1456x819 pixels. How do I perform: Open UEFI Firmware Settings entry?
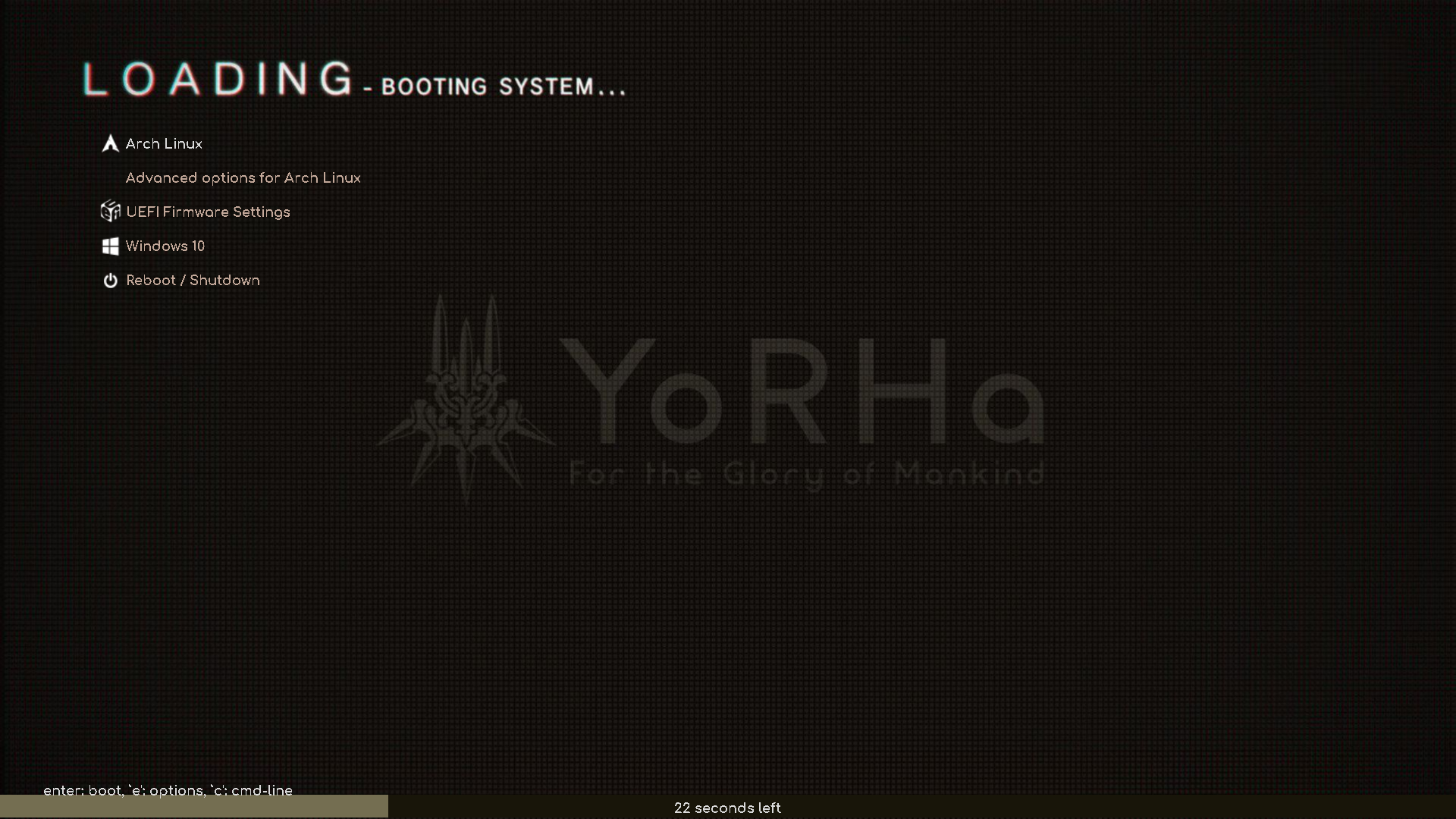click(208, 212)
